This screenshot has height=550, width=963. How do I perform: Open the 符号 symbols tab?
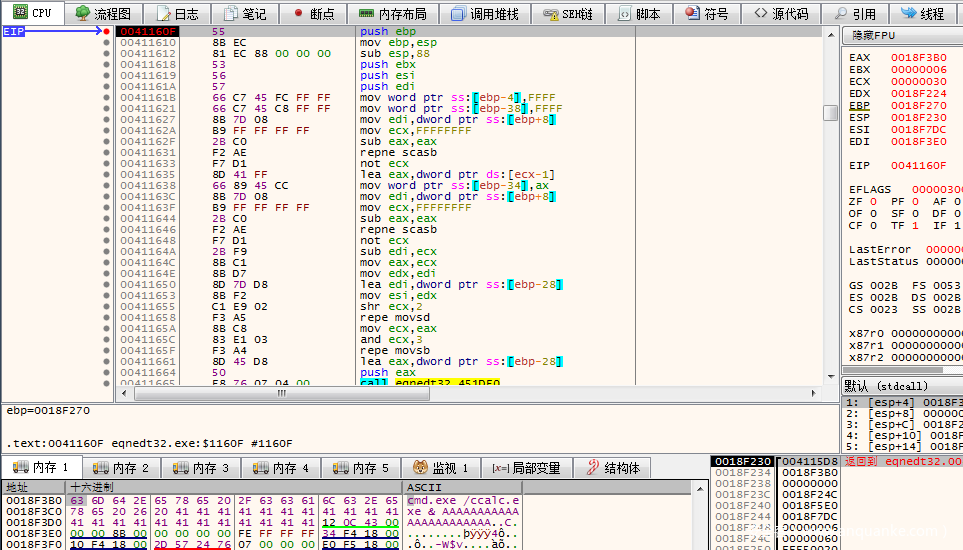pos(706,14)
